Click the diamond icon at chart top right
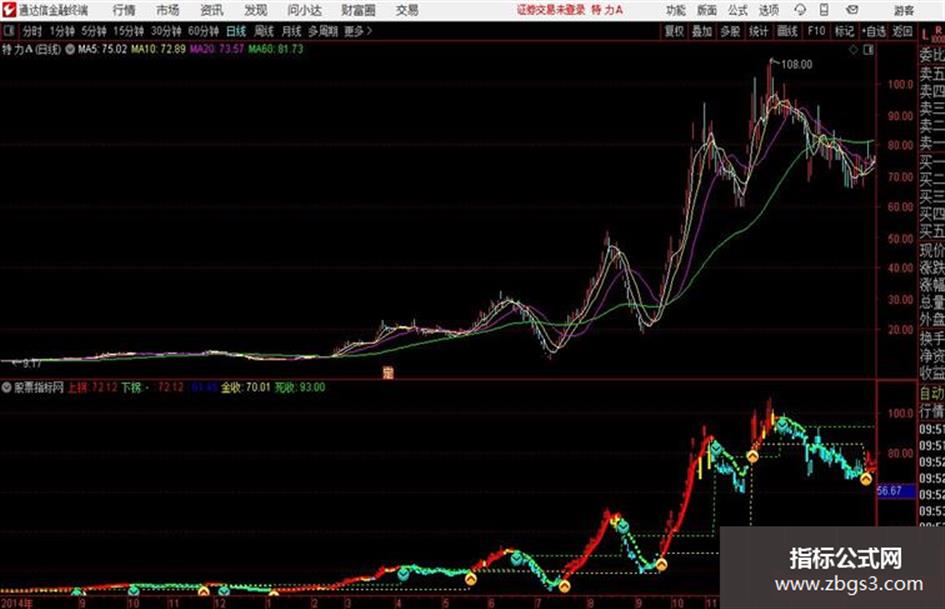Screen dimensions: 945x609 [853, 50]
